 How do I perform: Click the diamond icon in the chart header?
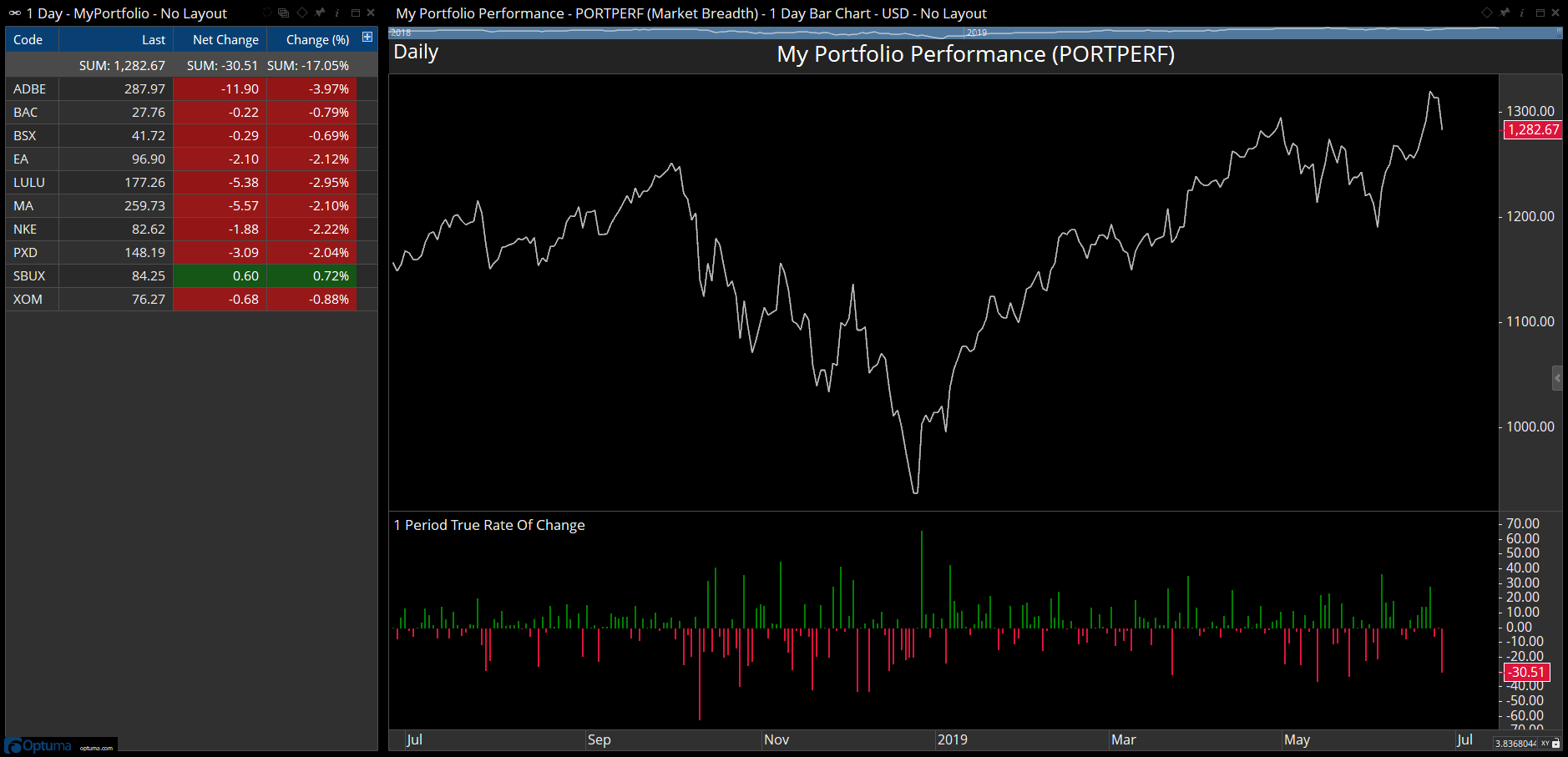coord(1486,13)
